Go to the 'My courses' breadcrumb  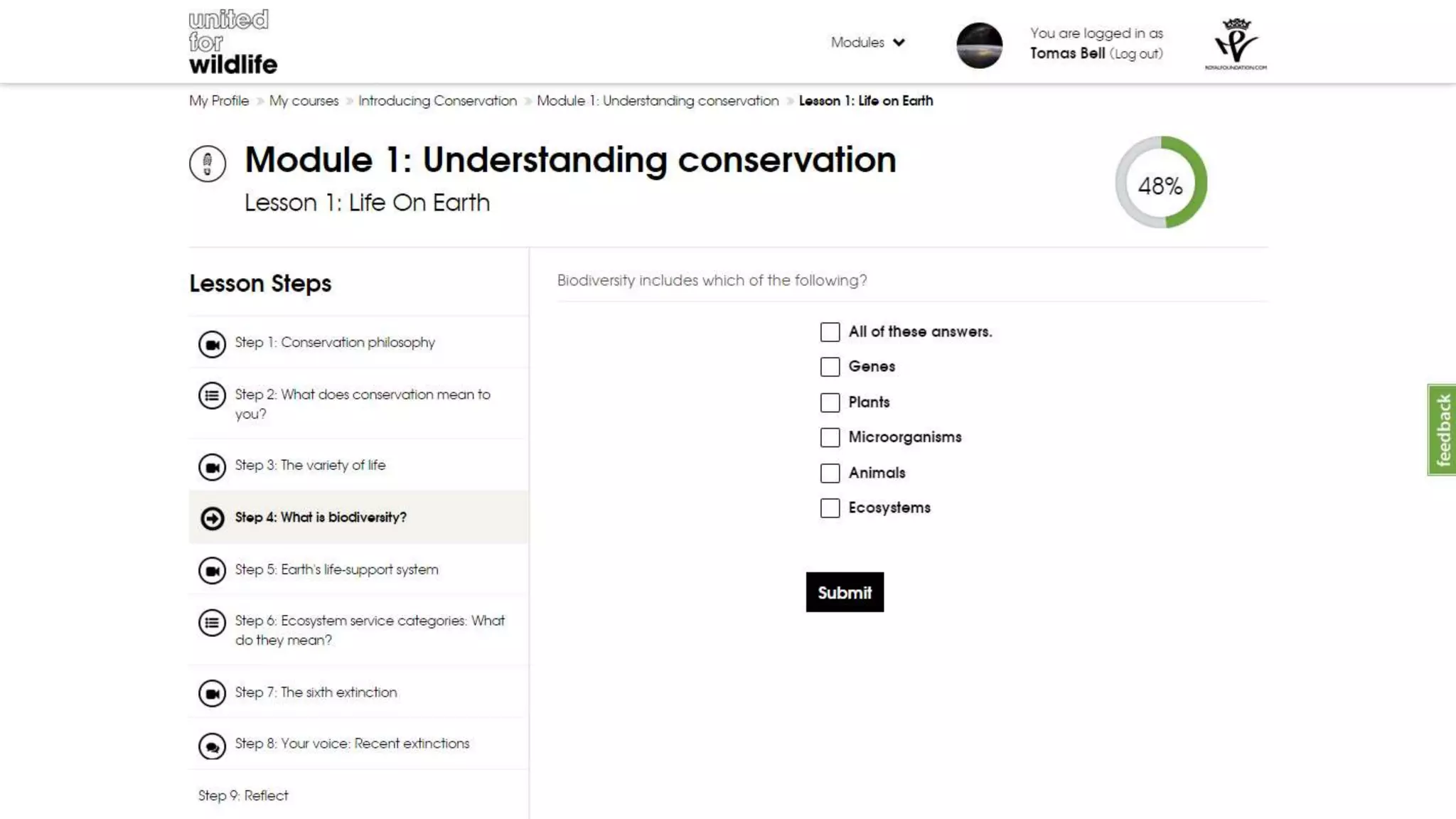pyautogui.click(x=304, y=101)
